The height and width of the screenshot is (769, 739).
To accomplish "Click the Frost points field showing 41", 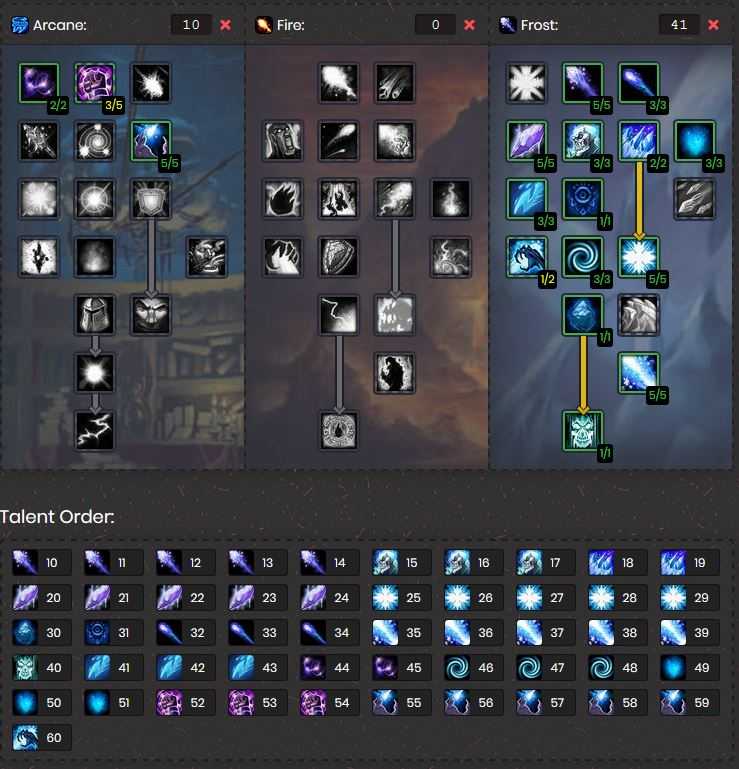I will point(679,25).
